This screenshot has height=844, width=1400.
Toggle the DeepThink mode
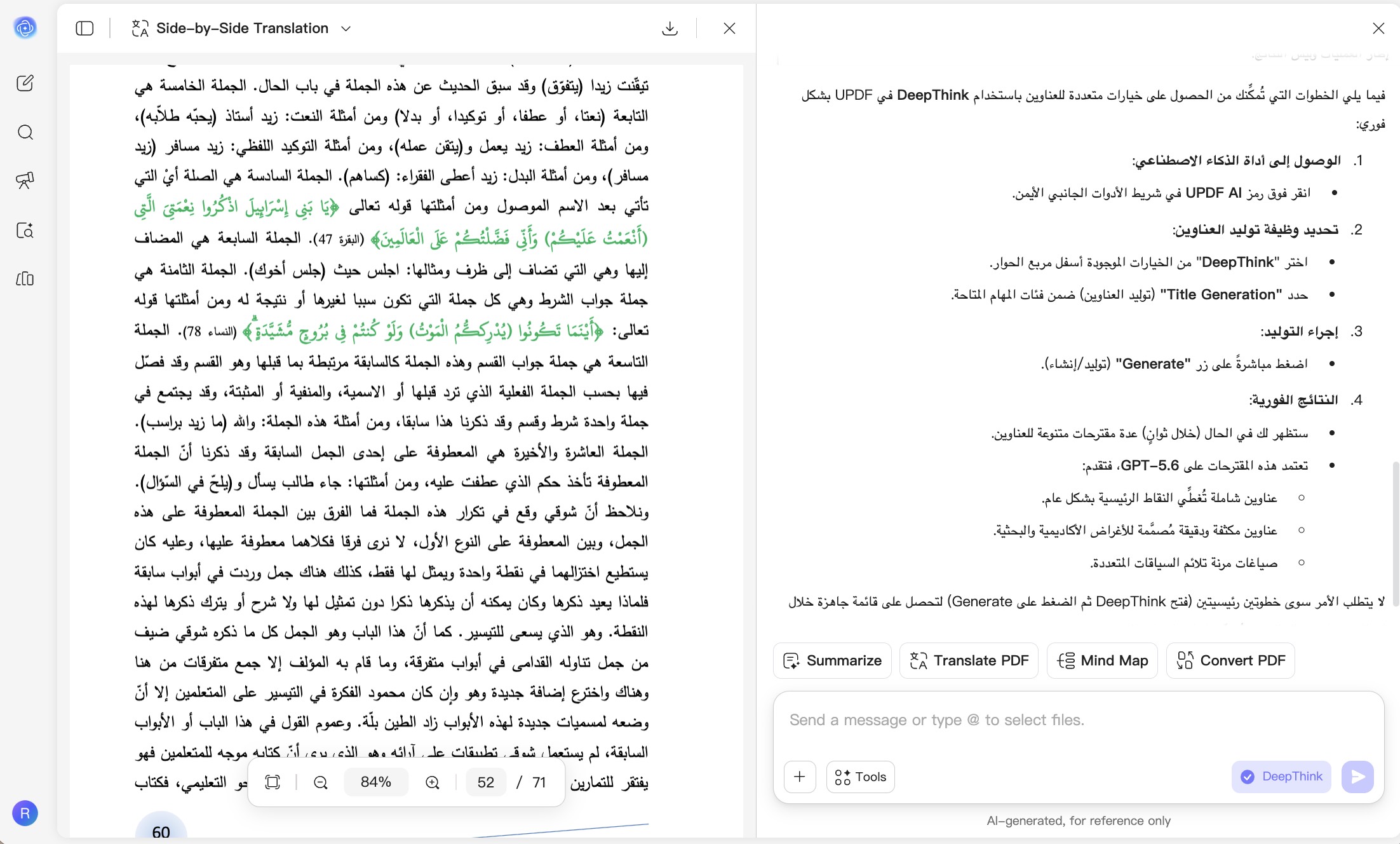point(1281,777)
